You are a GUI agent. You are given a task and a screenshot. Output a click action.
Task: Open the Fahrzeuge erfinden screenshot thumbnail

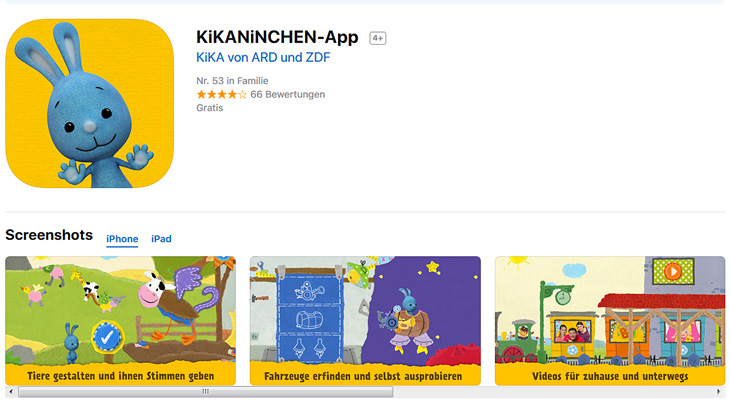[x=365, y=320]
